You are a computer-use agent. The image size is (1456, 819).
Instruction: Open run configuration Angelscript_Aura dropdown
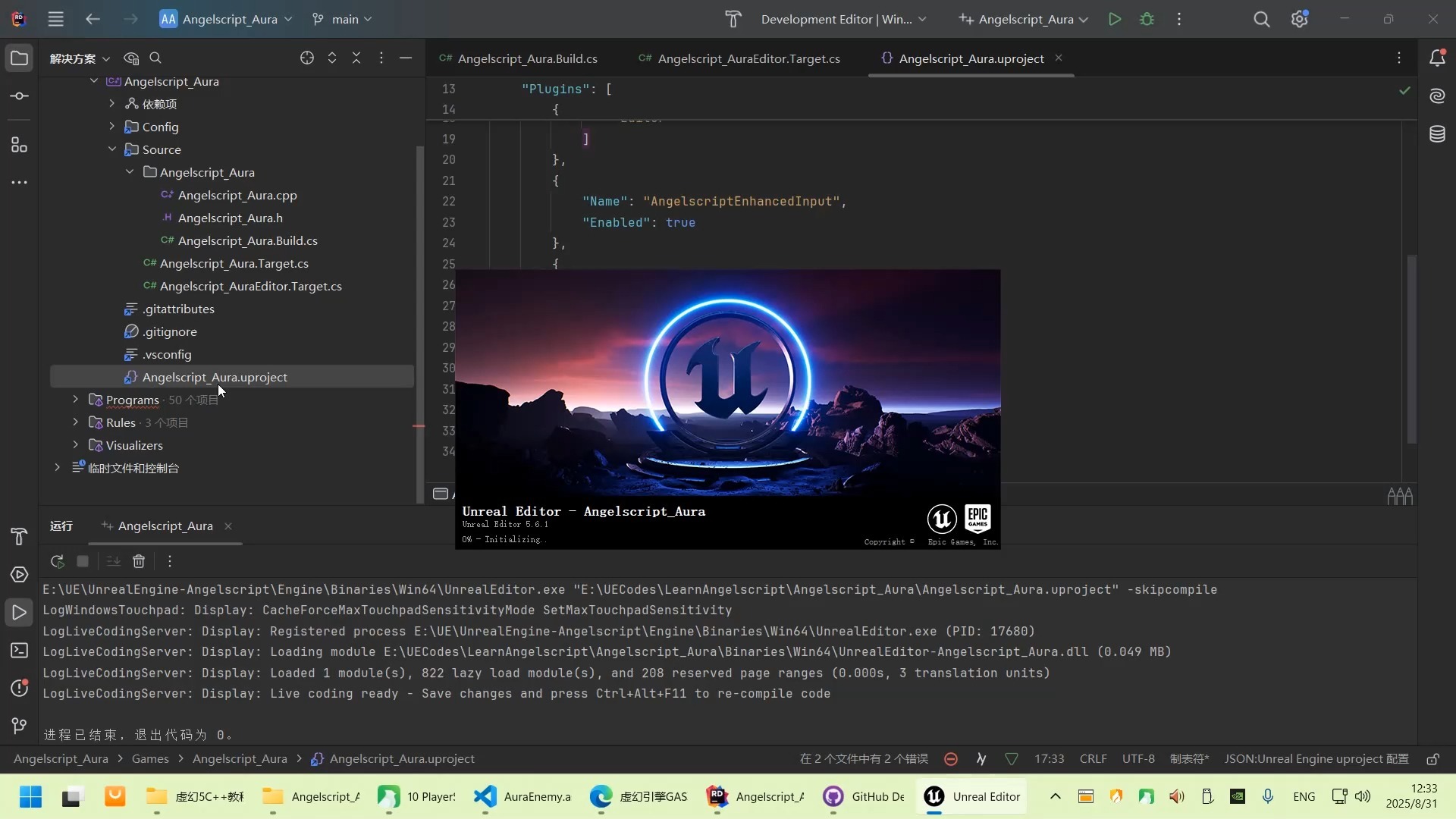(1024, 19)
